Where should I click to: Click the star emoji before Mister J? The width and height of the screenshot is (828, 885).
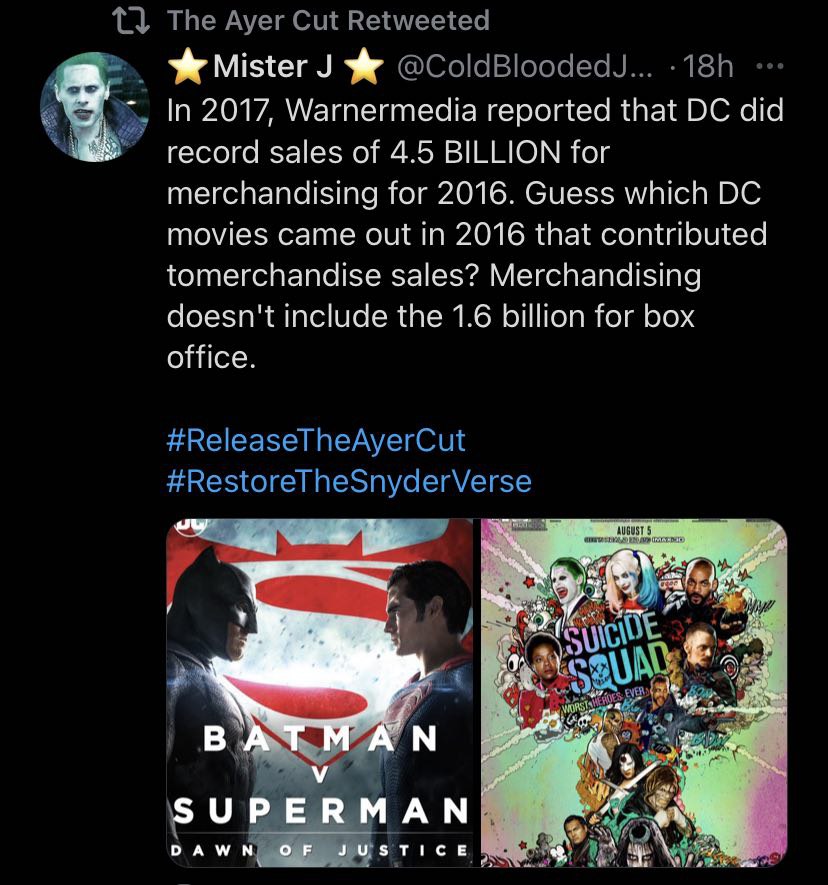pos(185,67)
